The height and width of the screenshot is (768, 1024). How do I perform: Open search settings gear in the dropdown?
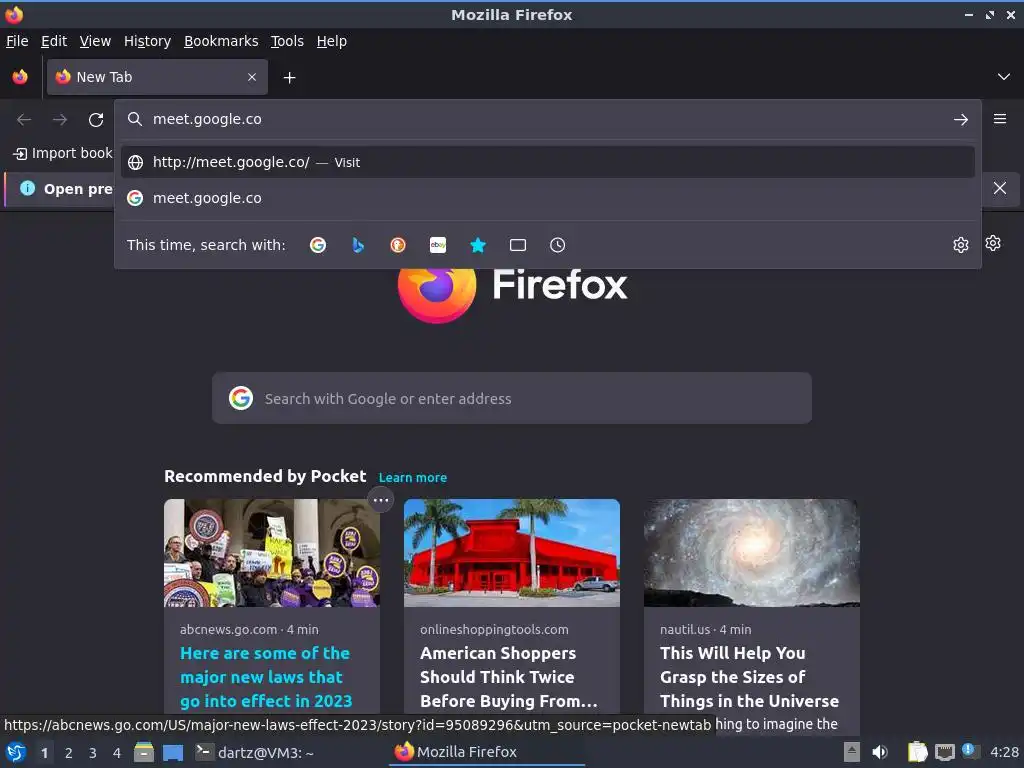961,245
